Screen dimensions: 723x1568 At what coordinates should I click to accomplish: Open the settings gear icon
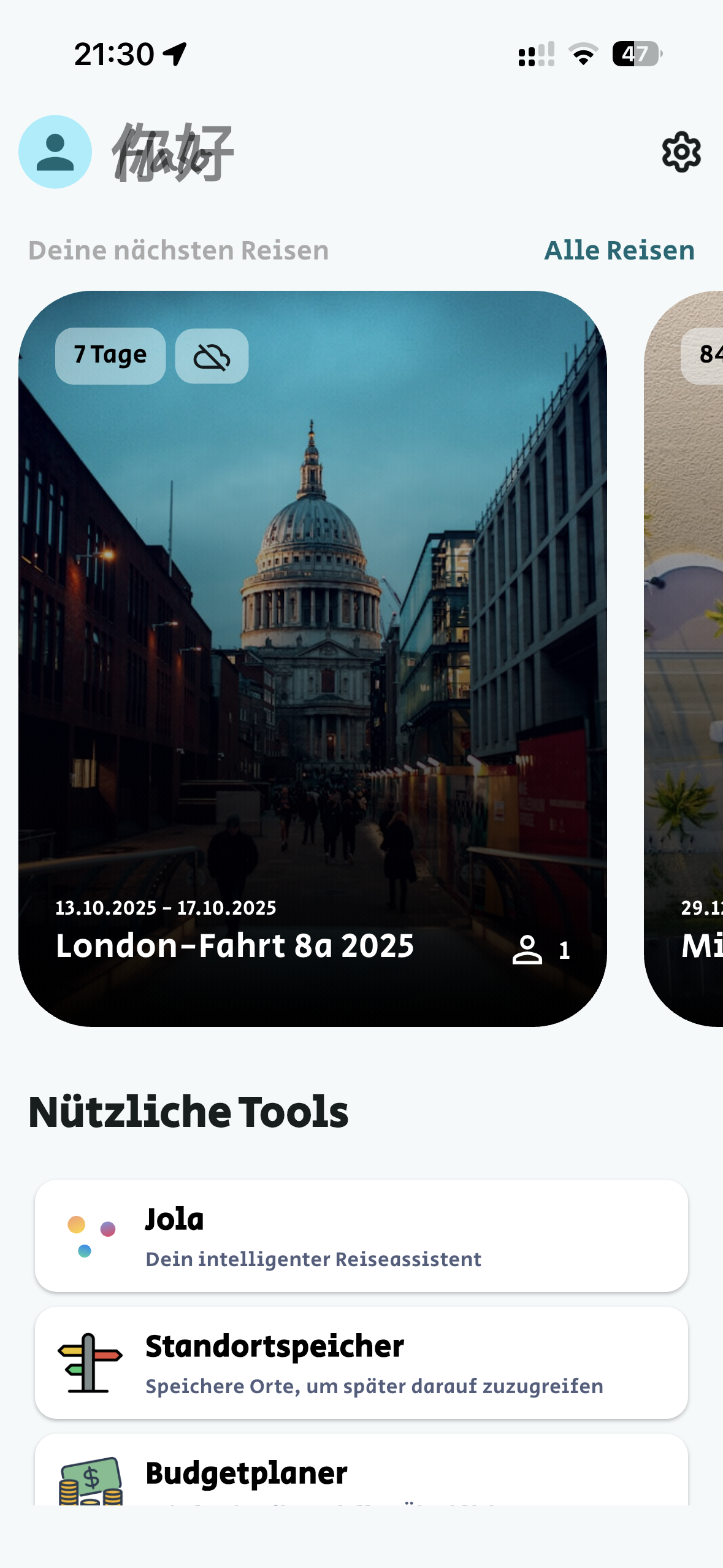pyautogui.click(x=681, y=152)
